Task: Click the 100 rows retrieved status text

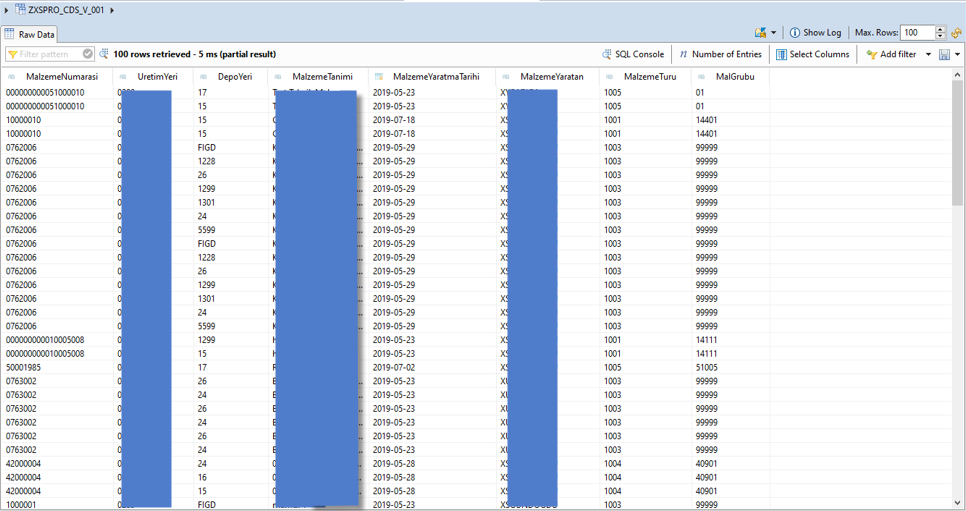Action: (x=194, y=54)
